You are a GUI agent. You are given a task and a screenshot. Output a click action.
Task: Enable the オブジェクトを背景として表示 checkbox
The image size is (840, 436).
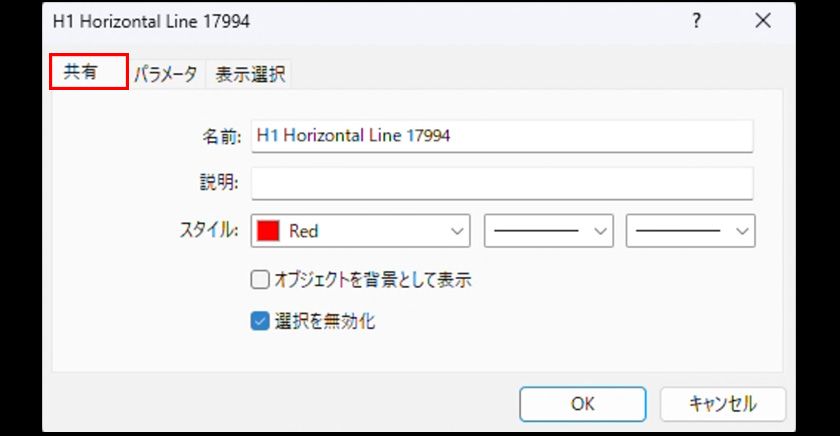(x=260, y=281)
